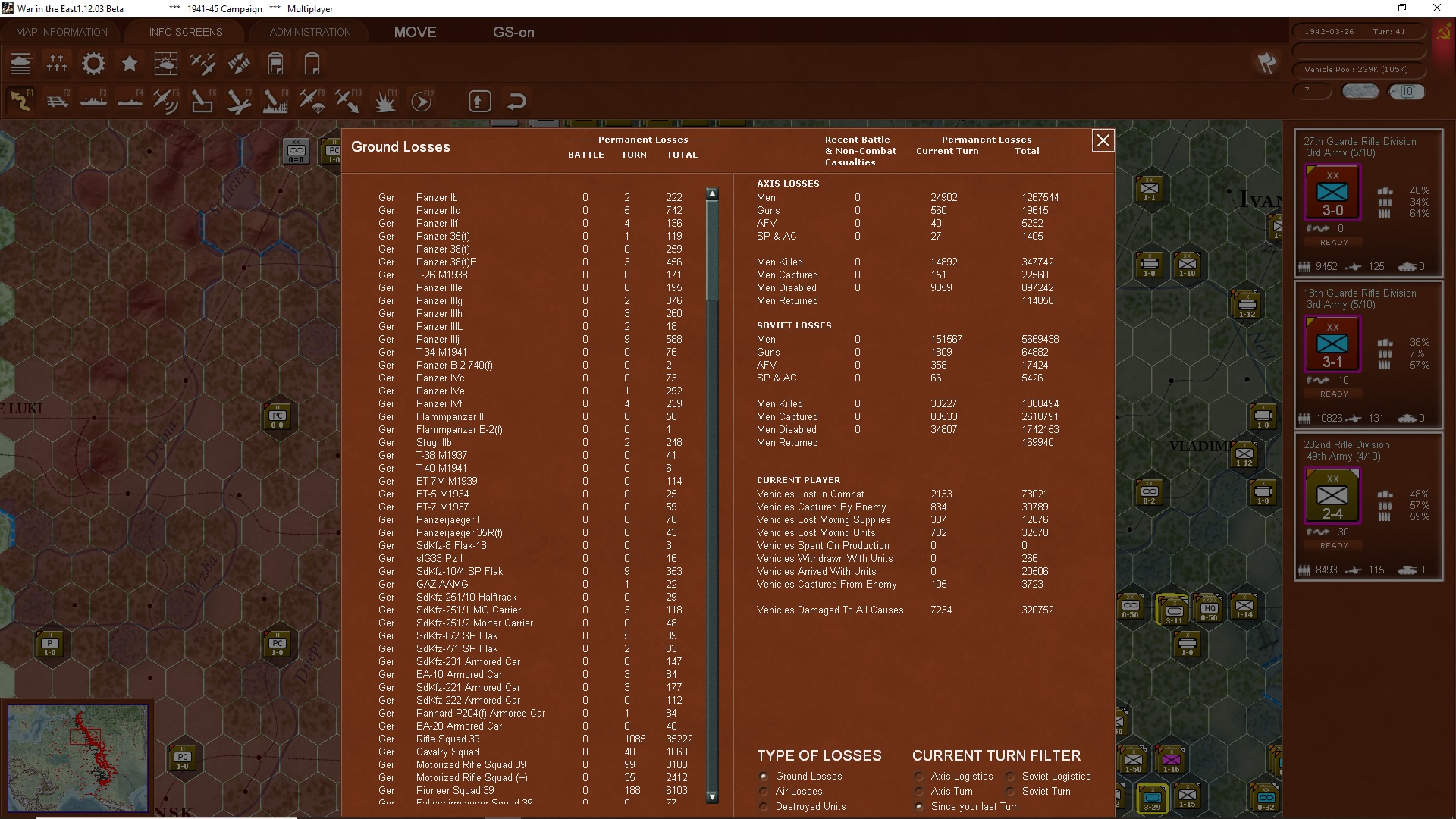Screen dimensions: 1456x819
Task: Select the air transport F9 parachute icon
Action: 312,101
